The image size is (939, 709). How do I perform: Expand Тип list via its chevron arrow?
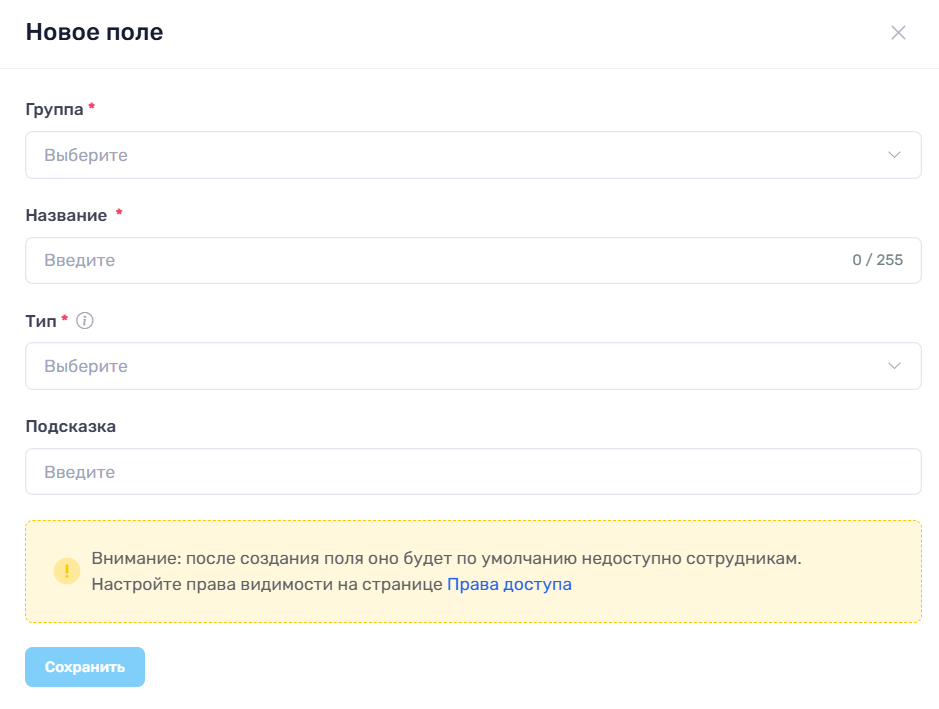pyautogui.click(x=894, y=366)
